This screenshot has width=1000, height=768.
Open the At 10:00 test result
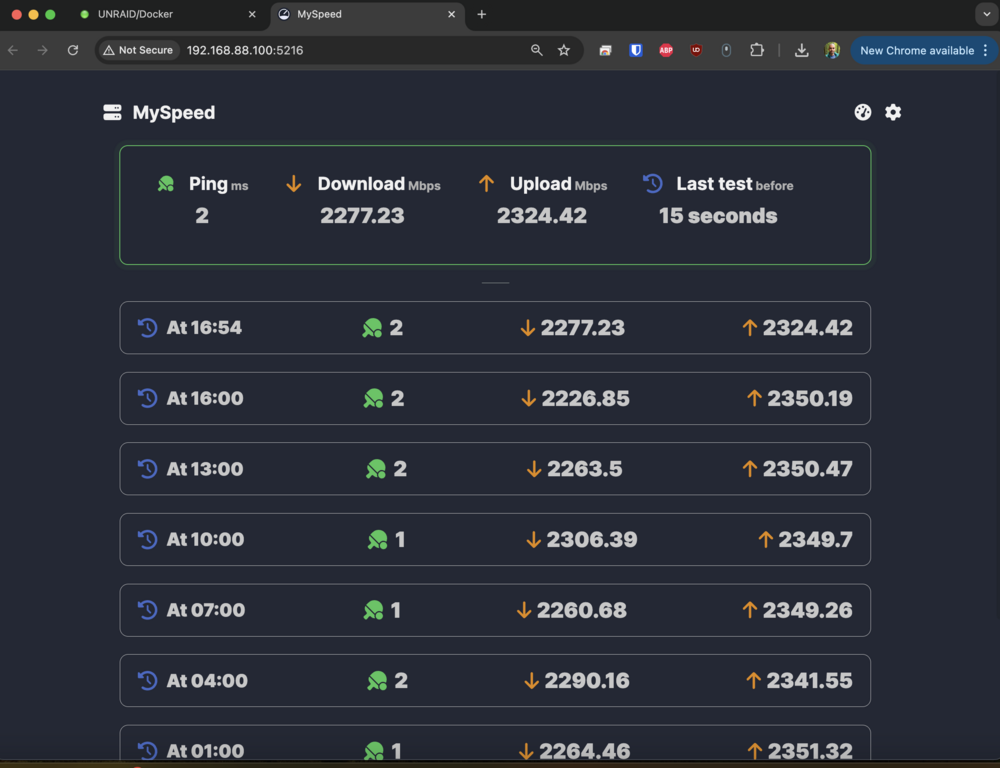495,540
